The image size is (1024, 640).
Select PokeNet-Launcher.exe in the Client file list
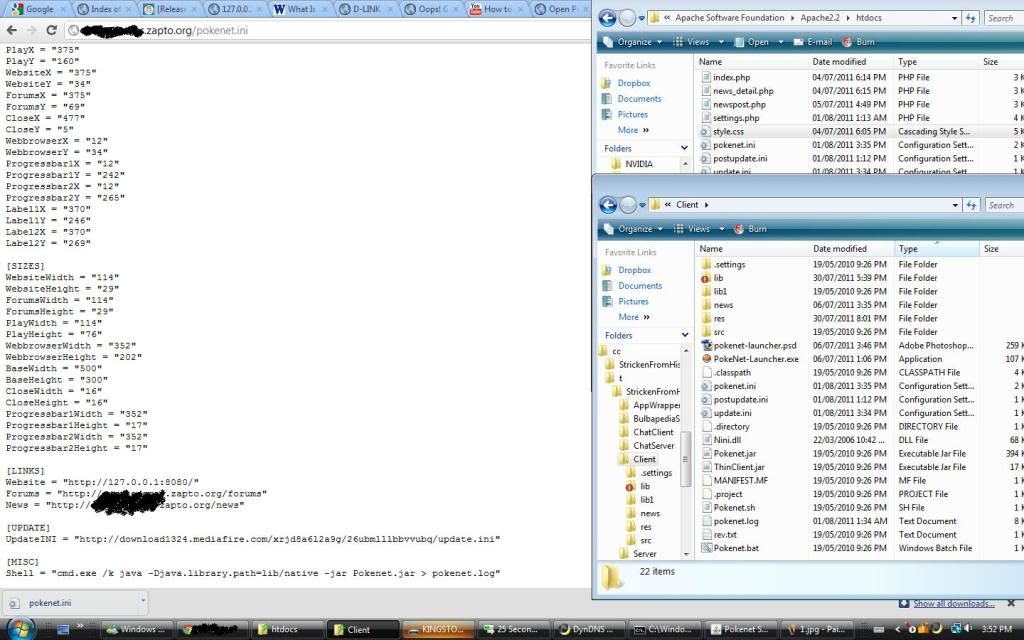(755, 358)
